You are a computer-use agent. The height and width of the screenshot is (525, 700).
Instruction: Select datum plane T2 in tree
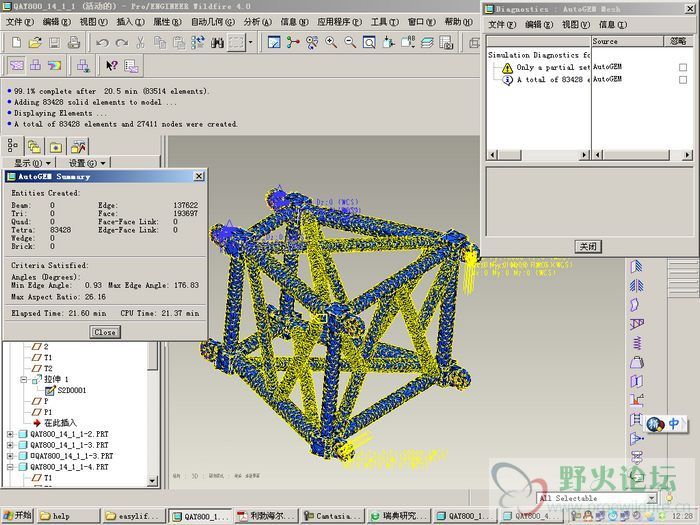[42, 369]
